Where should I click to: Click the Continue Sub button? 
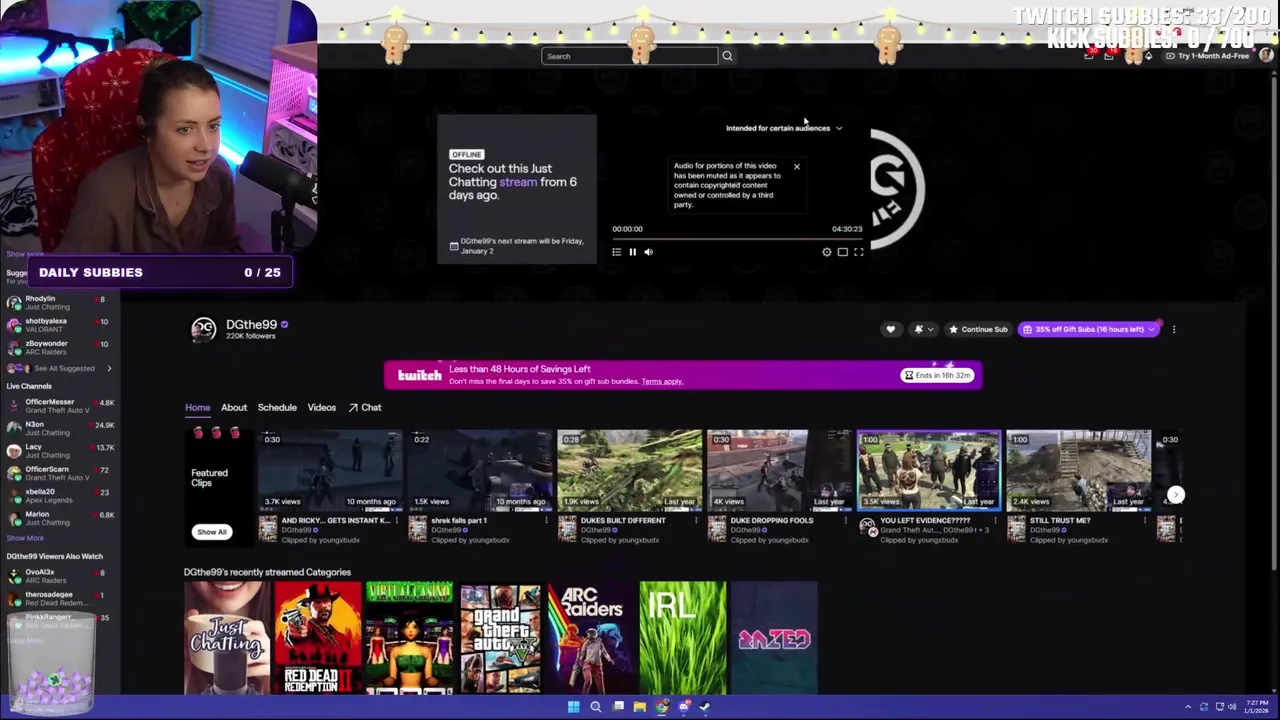point(978,329)
